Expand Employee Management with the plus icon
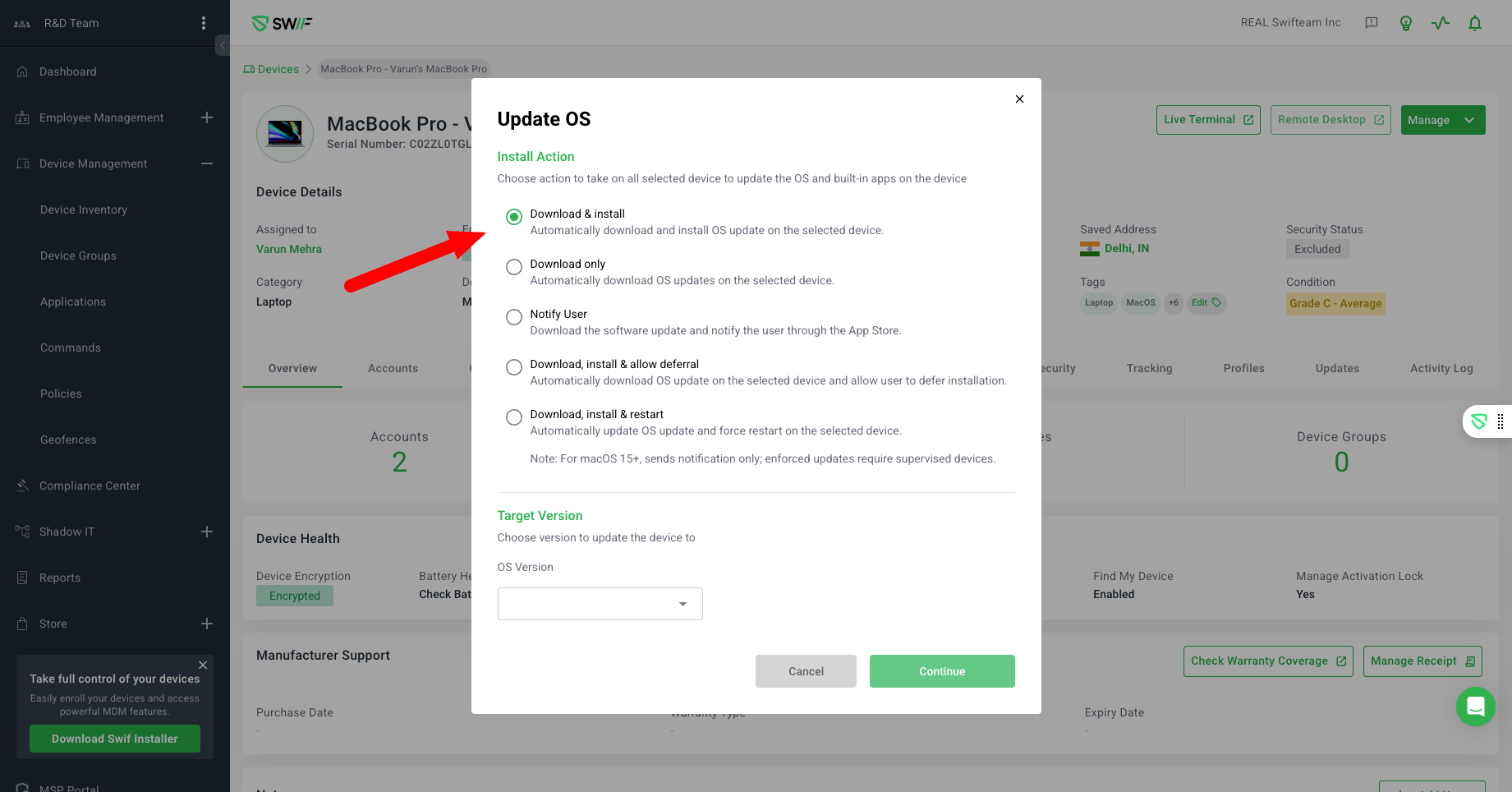This screenshot has width=1512, height=792. pyautogui.click(x=207, y=117)
